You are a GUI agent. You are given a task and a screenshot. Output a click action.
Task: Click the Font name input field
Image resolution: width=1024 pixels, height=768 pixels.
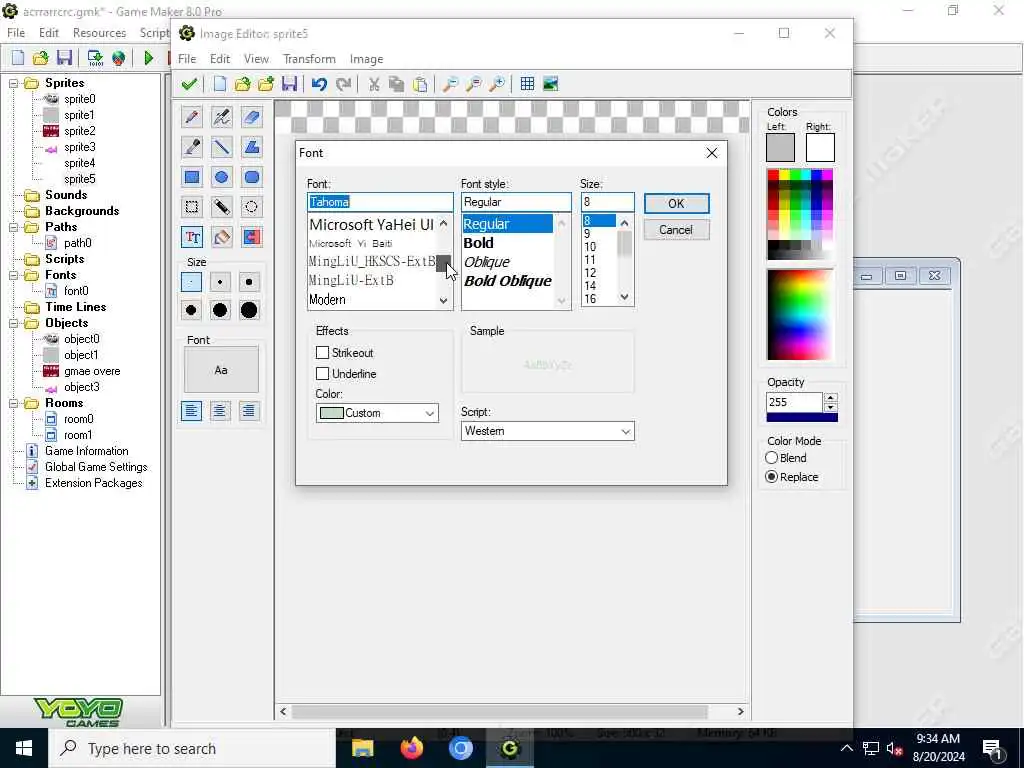pyautogui.click(x=380, y=202)
